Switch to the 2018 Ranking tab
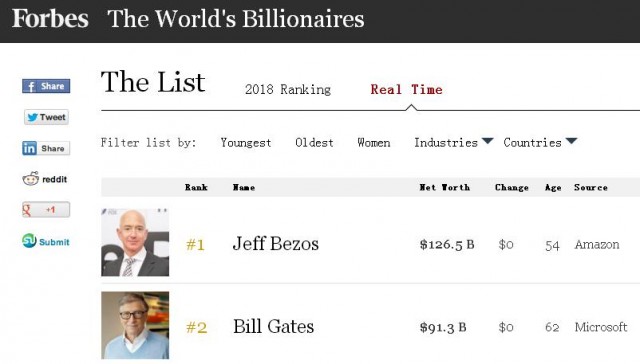The height and width of the screenshot is (364, 640). [x=288, y=89]
